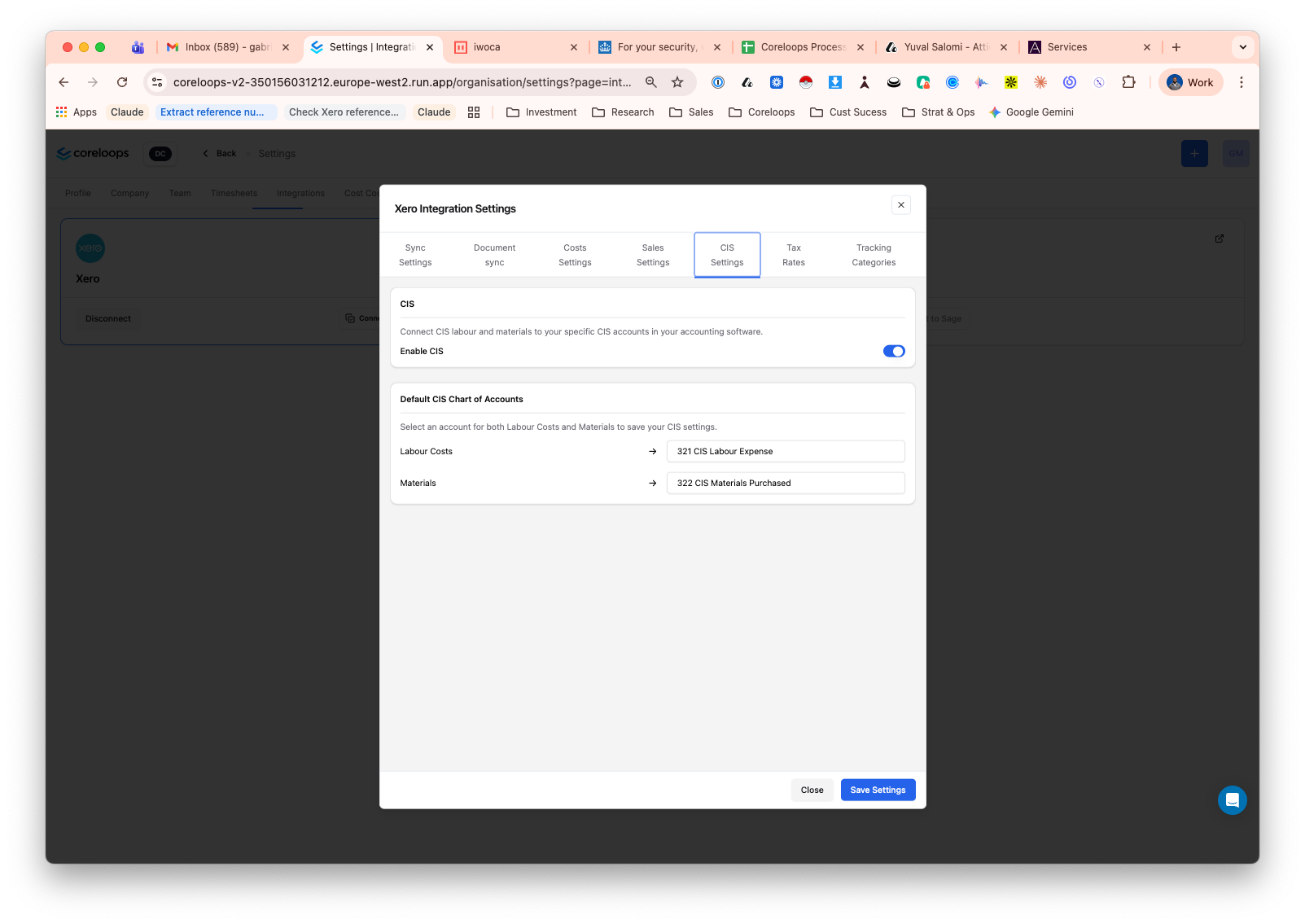This screenshot has width=1305, height=924.
Task: Open the Google Gemini bookmark
Action: 1031,112
